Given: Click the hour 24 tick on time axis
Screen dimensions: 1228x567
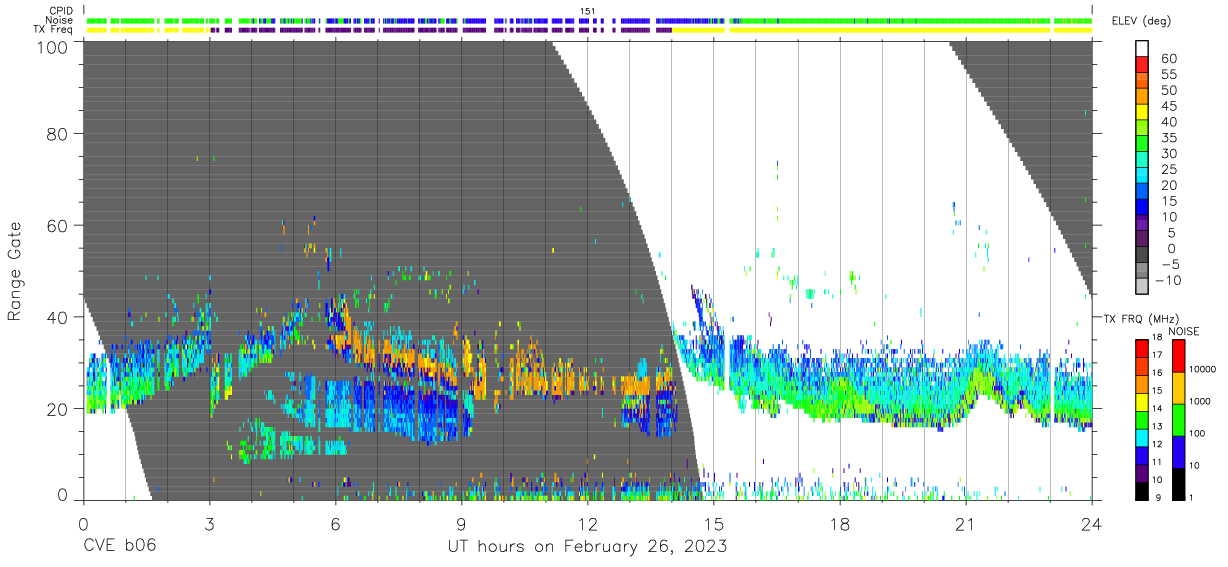Looking at the screenshot, I should (1092, 523).
